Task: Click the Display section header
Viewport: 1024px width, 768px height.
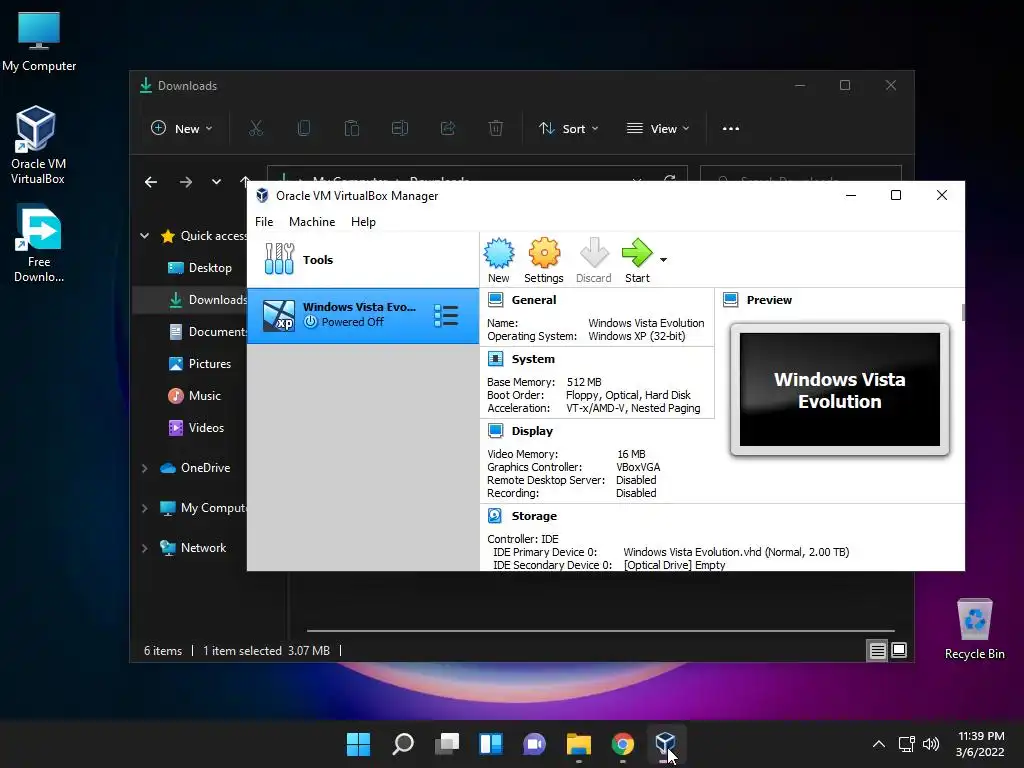Action: click(532, 431)
